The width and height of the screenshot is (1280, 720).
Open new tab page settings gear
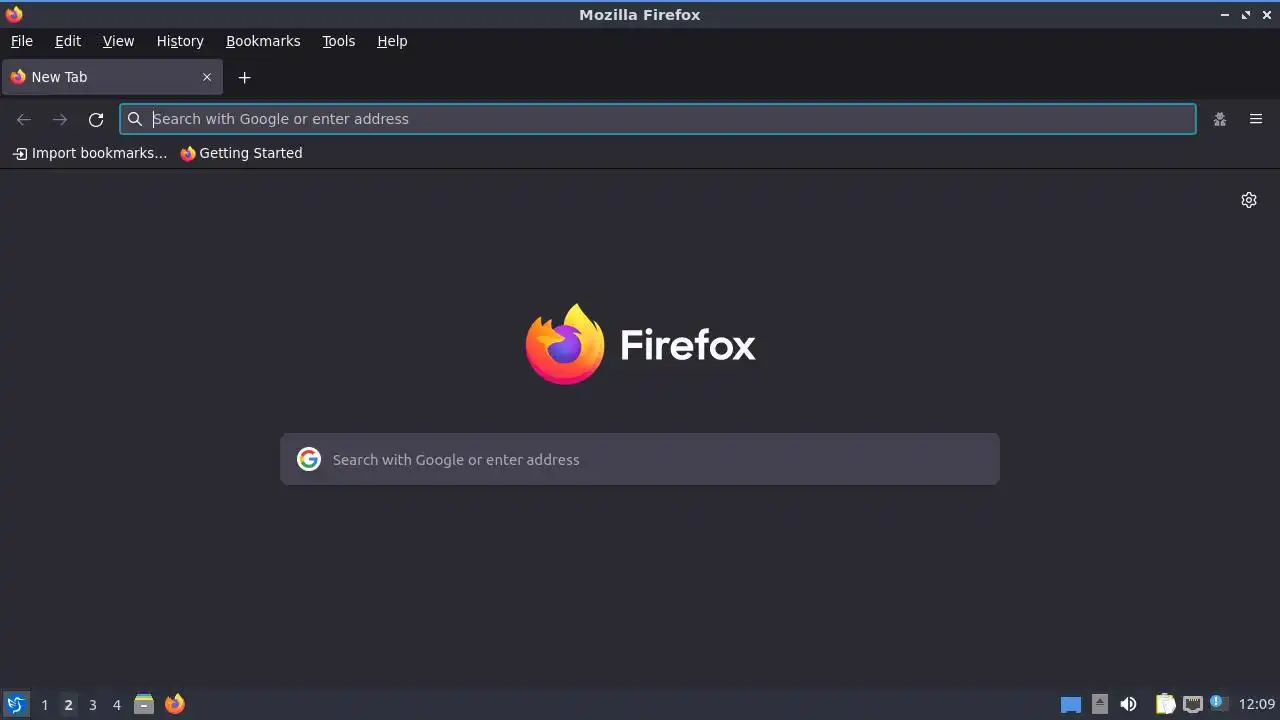point(1249,200)
